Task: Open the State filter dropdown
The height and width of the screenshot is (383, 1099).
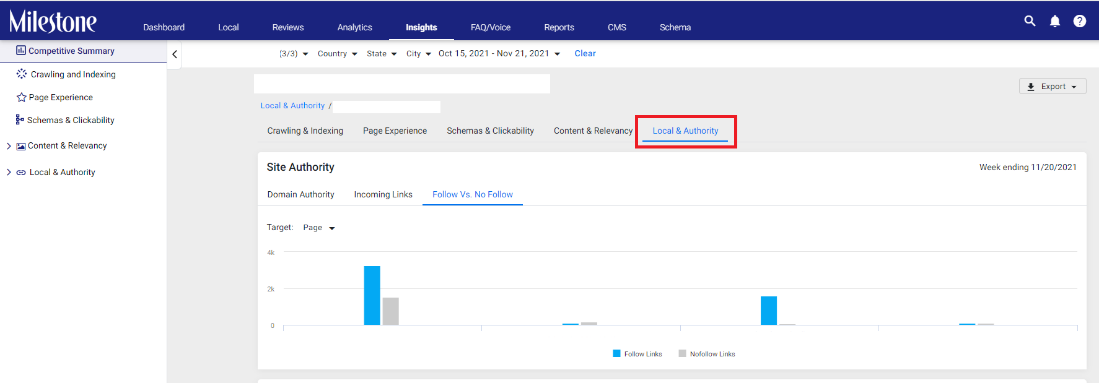Action: [x=381, y=53]
